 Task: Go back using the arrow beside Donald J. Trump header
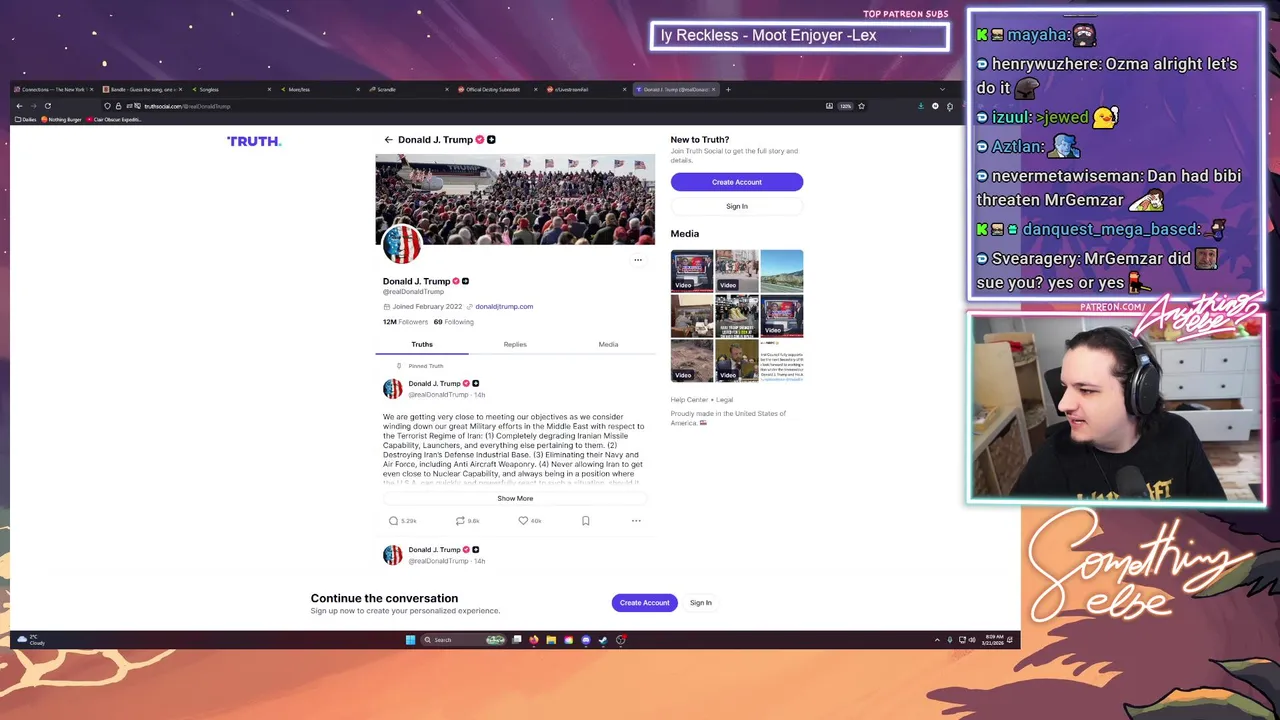coord(388,139)
